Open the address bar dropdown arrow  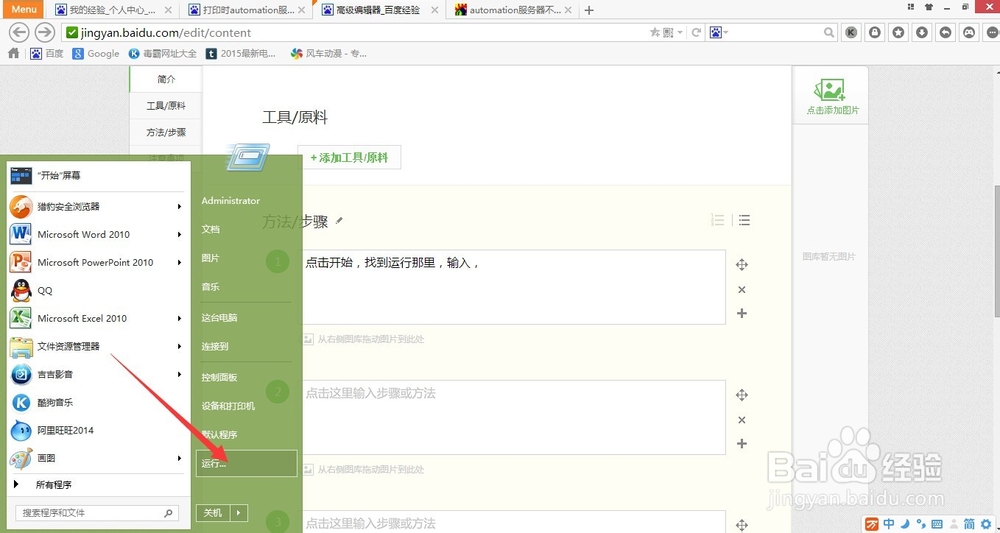pos(680,33)
